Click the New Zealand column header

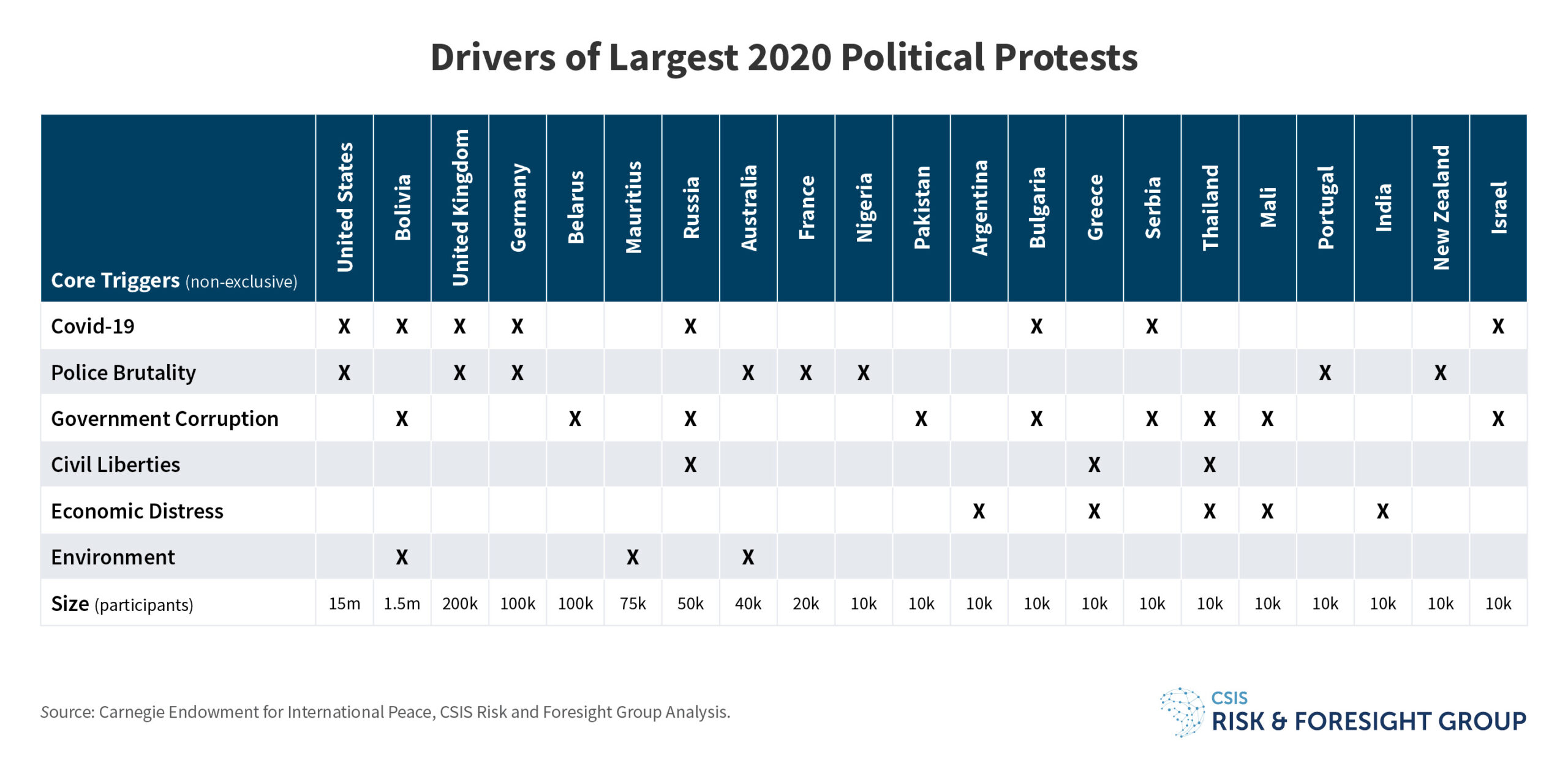1441,207
